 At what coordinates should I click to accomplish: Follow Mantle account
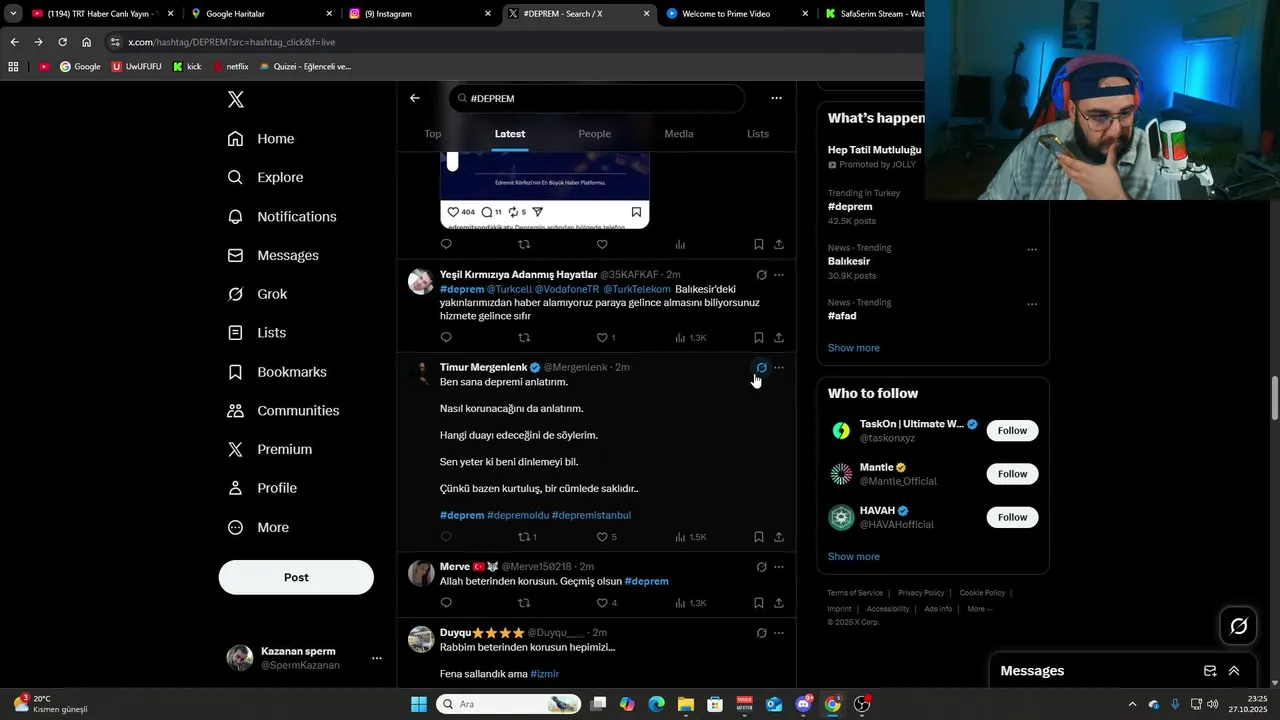click(x=1012, y=474)
